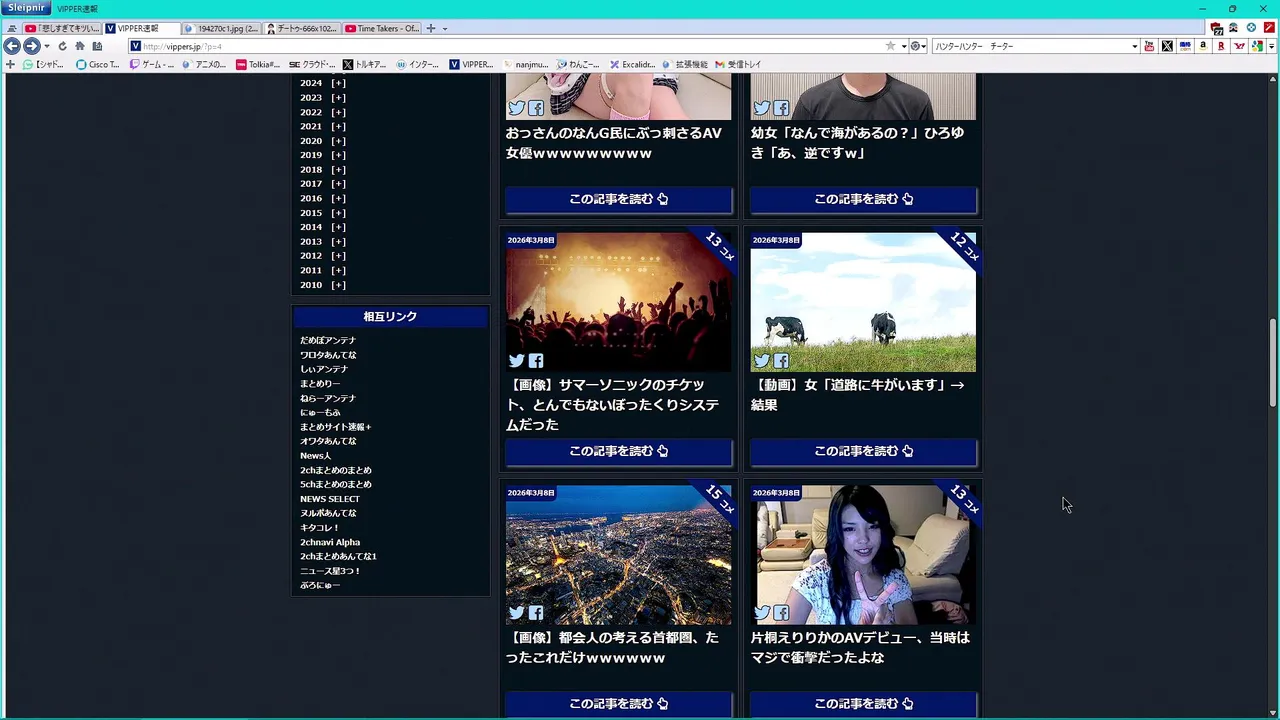This screenshot has width=1280, height=720.
Task: Share city night view article on Facebook
Action: coord(536,613)
